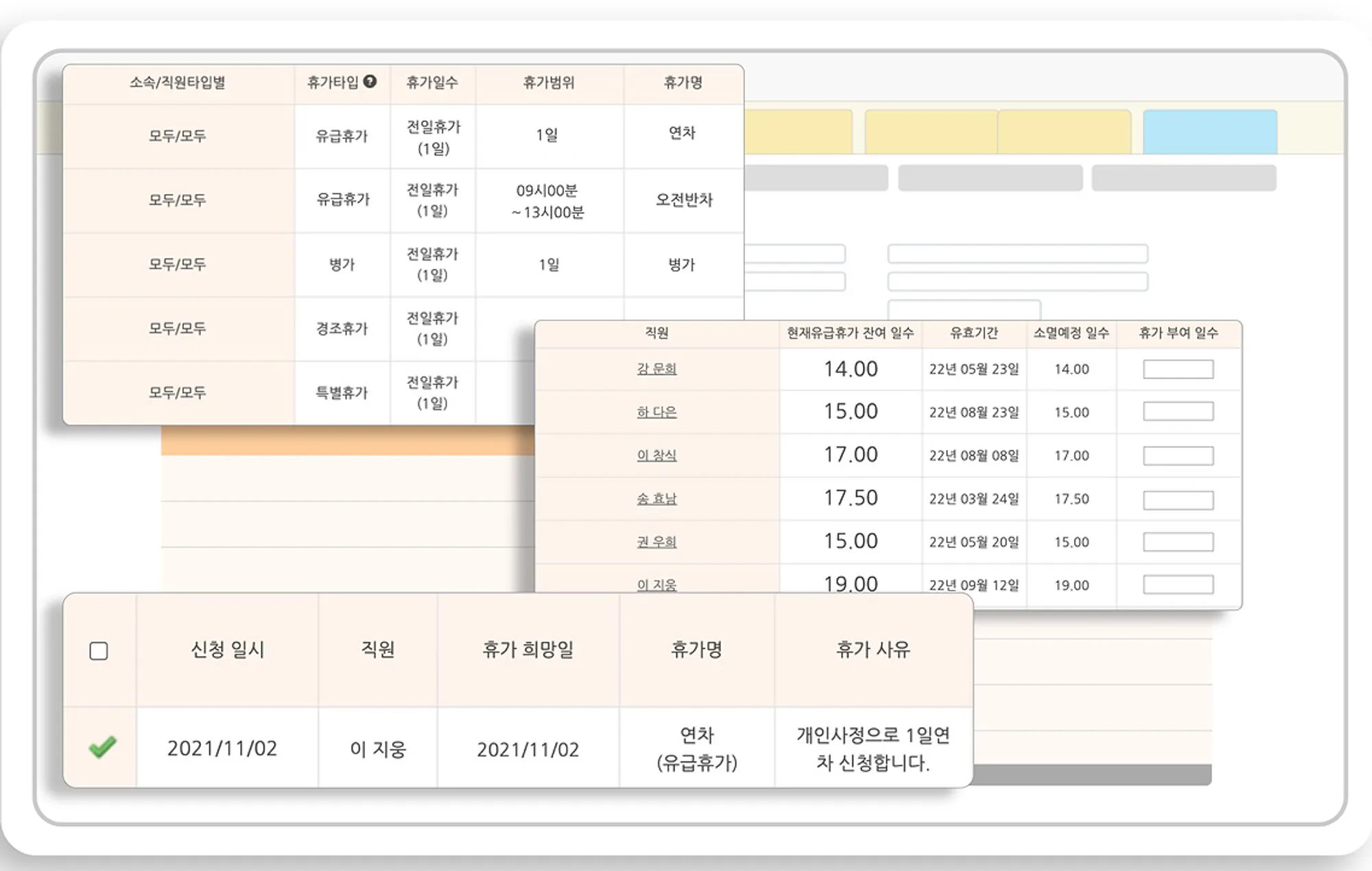
Task: Click the 휴가타입 column header text
Action: pos(333,83)
